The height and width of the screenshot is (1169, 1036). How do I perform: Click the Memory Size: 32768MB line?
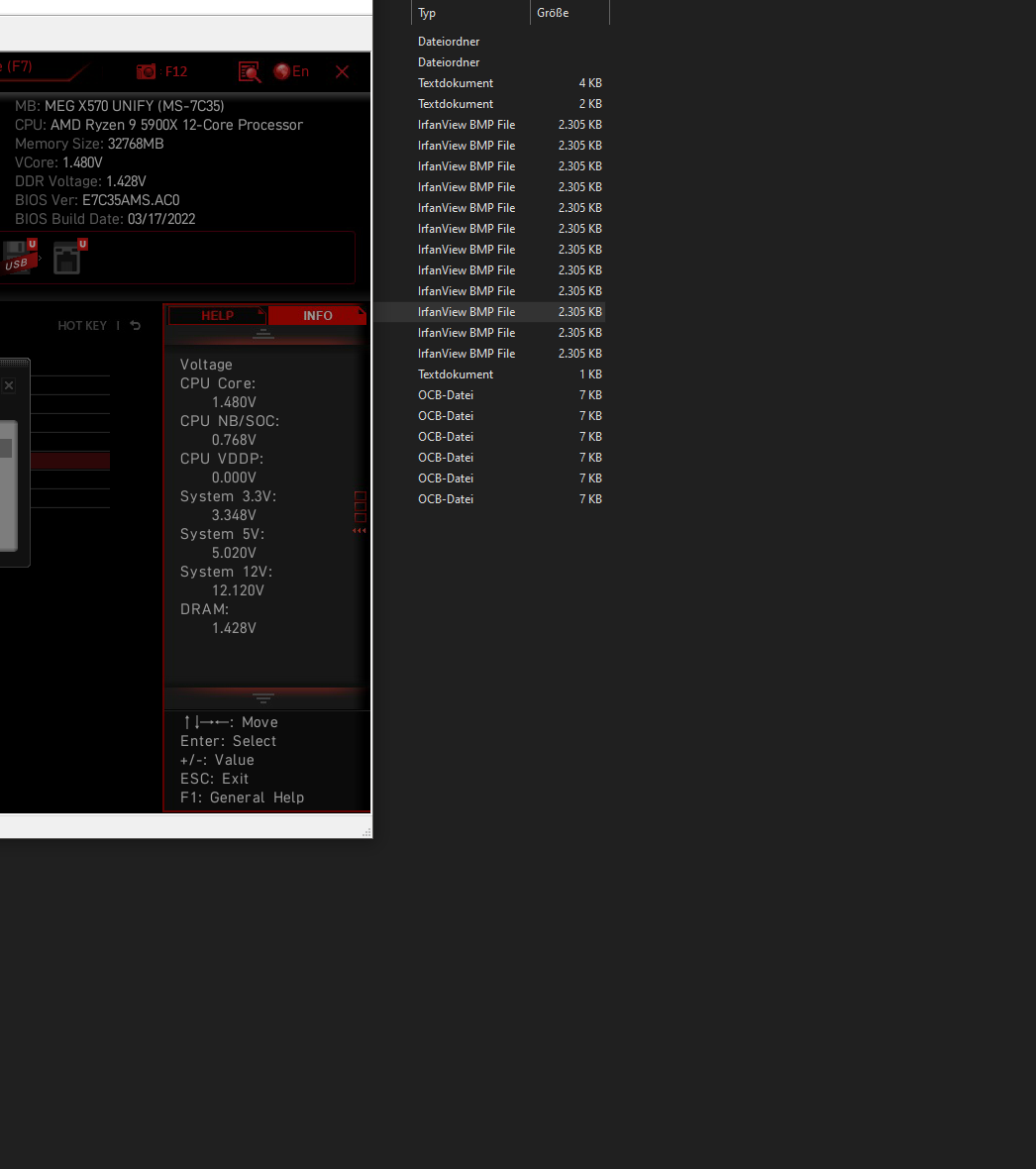click(89, 143)
